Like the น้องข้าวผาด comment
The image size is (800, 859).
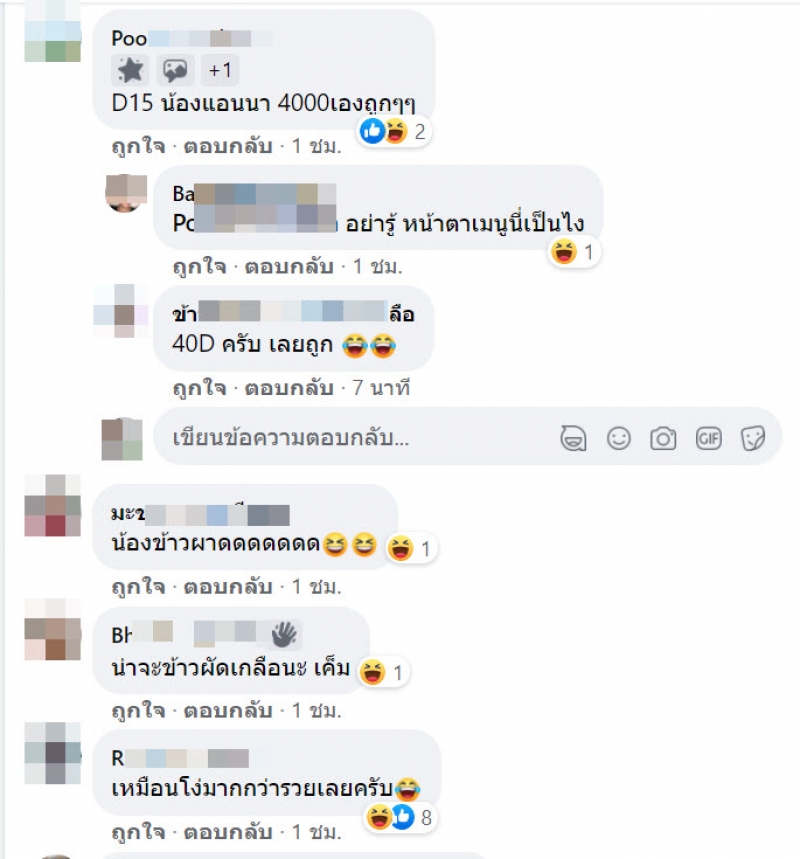click(x=138, y=587)
